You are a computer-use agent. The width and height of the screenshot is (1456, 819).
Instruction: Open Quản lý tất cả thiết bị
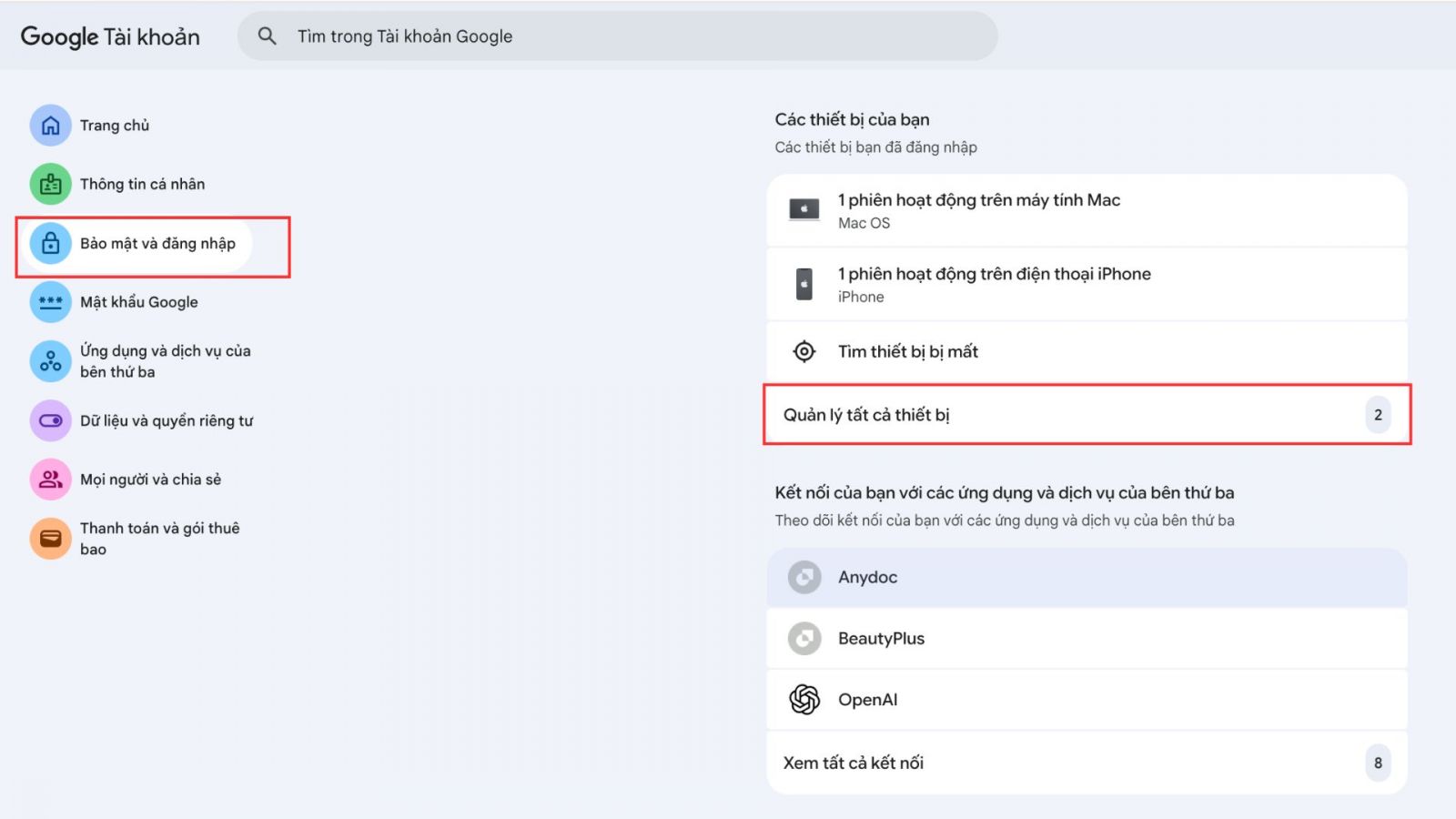[x=1087, y=415]
